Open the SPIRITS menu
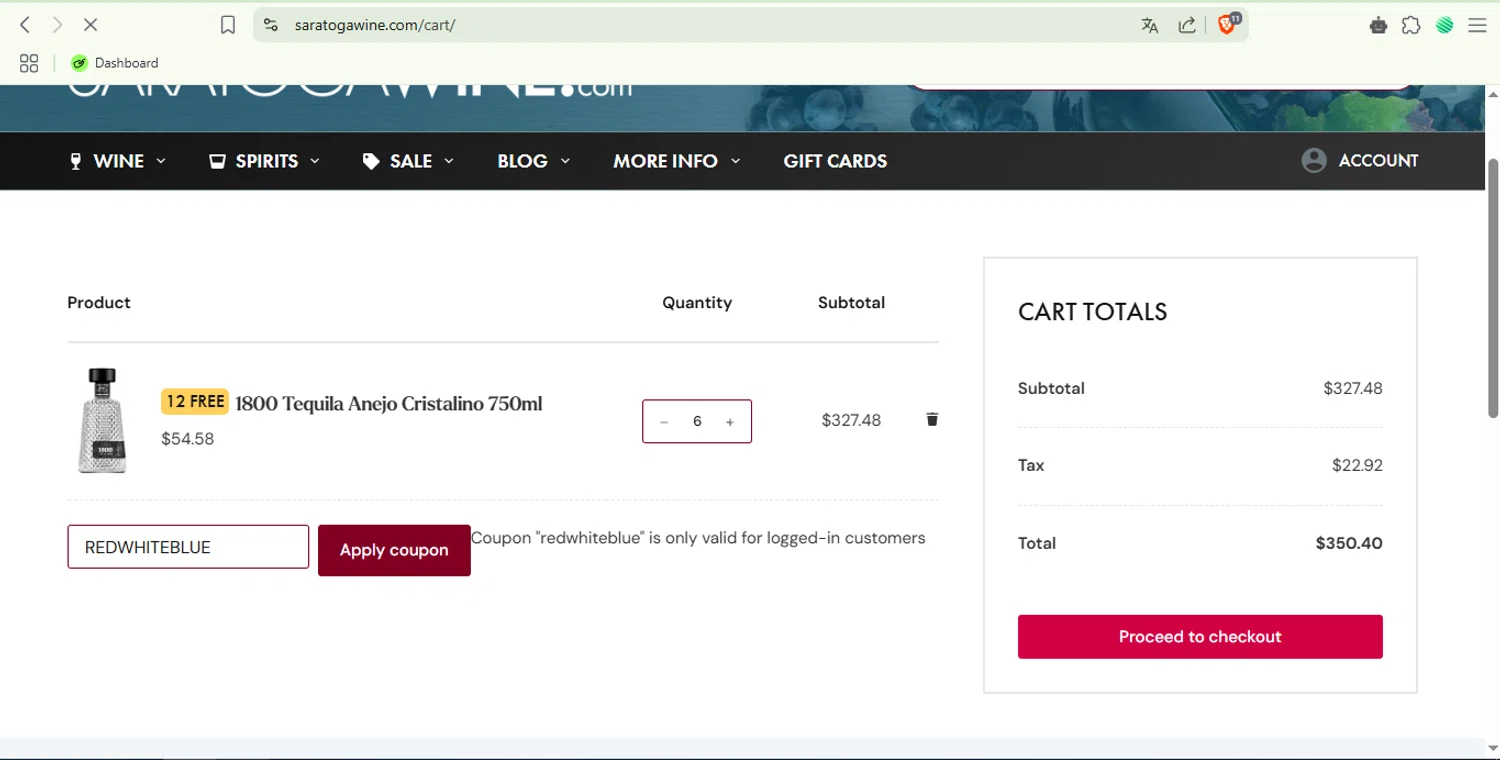Viewport: 1500px width, 760px height. [264, 161]
